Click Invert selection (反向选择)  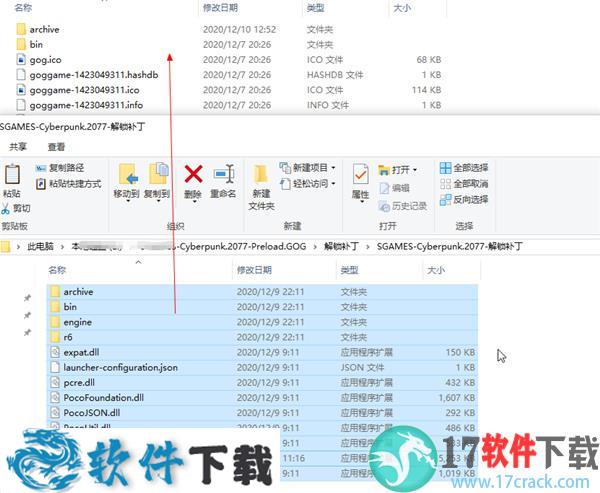coord(464,199)
